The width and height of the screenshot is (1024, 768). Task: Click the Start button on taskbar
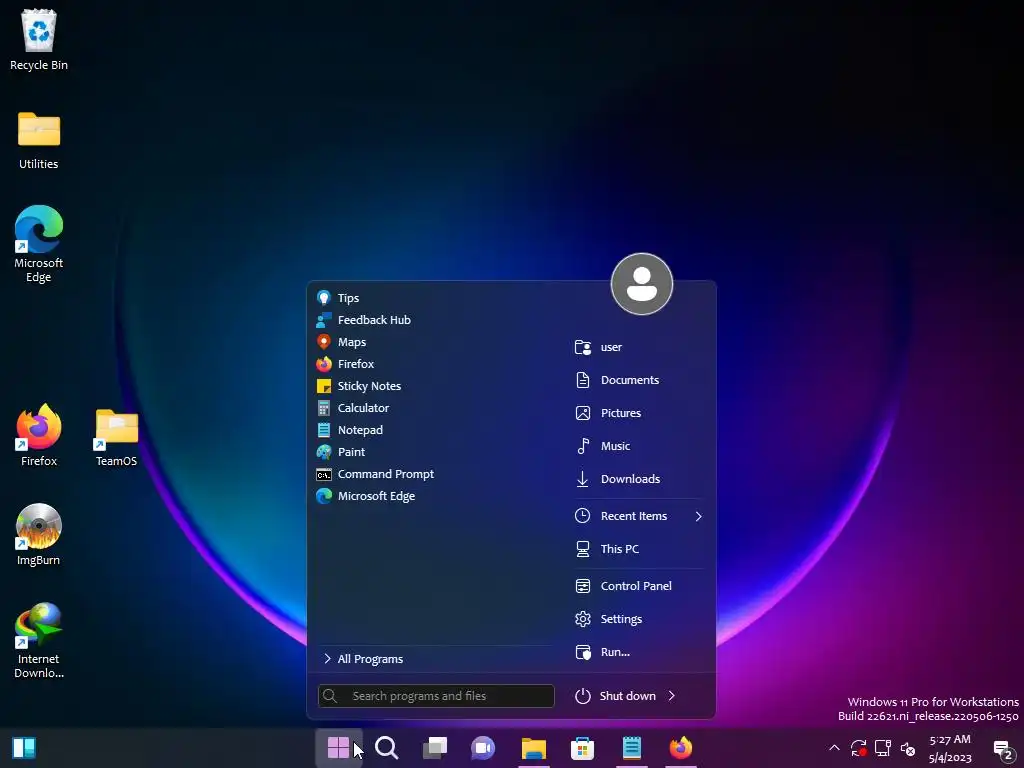point(338,748)
